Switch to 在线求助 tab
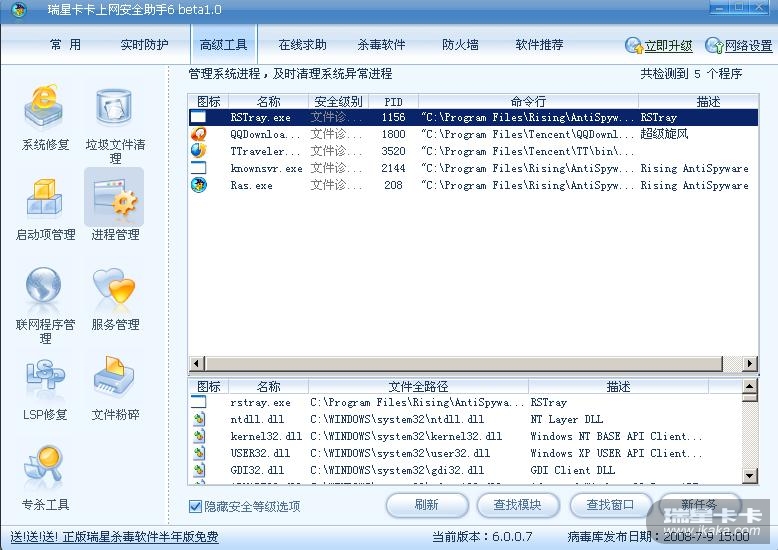The image size is (778, 550). 302,45
